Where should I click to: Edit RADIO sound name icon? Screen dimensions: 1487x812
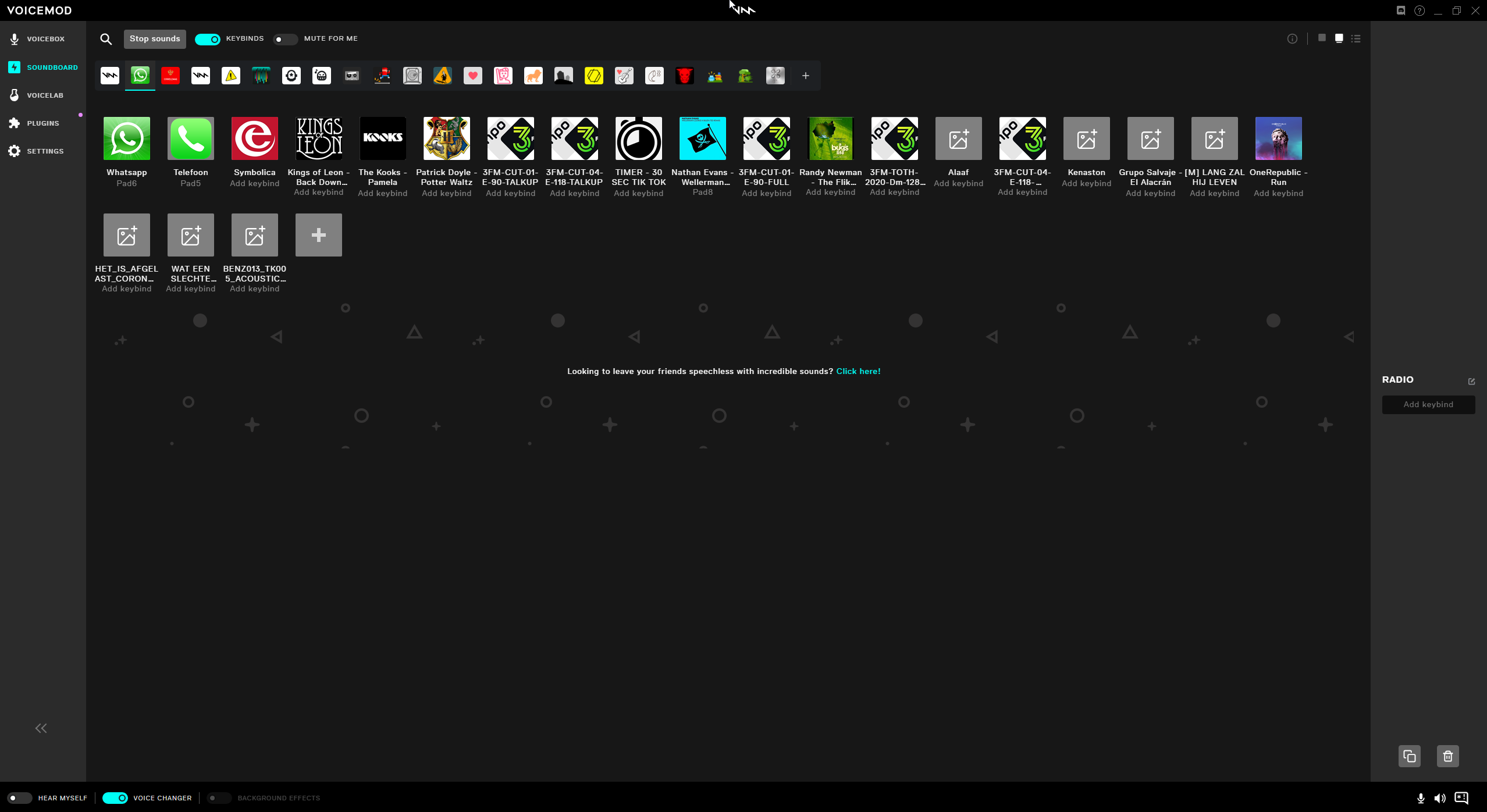pos(1471,382)
